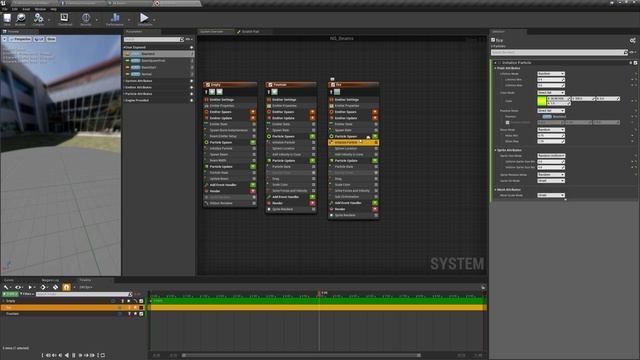This screenshot has height=360, width=640.
Task: Add module to Fountain's Particle Spawn
Action: point(312,136)
